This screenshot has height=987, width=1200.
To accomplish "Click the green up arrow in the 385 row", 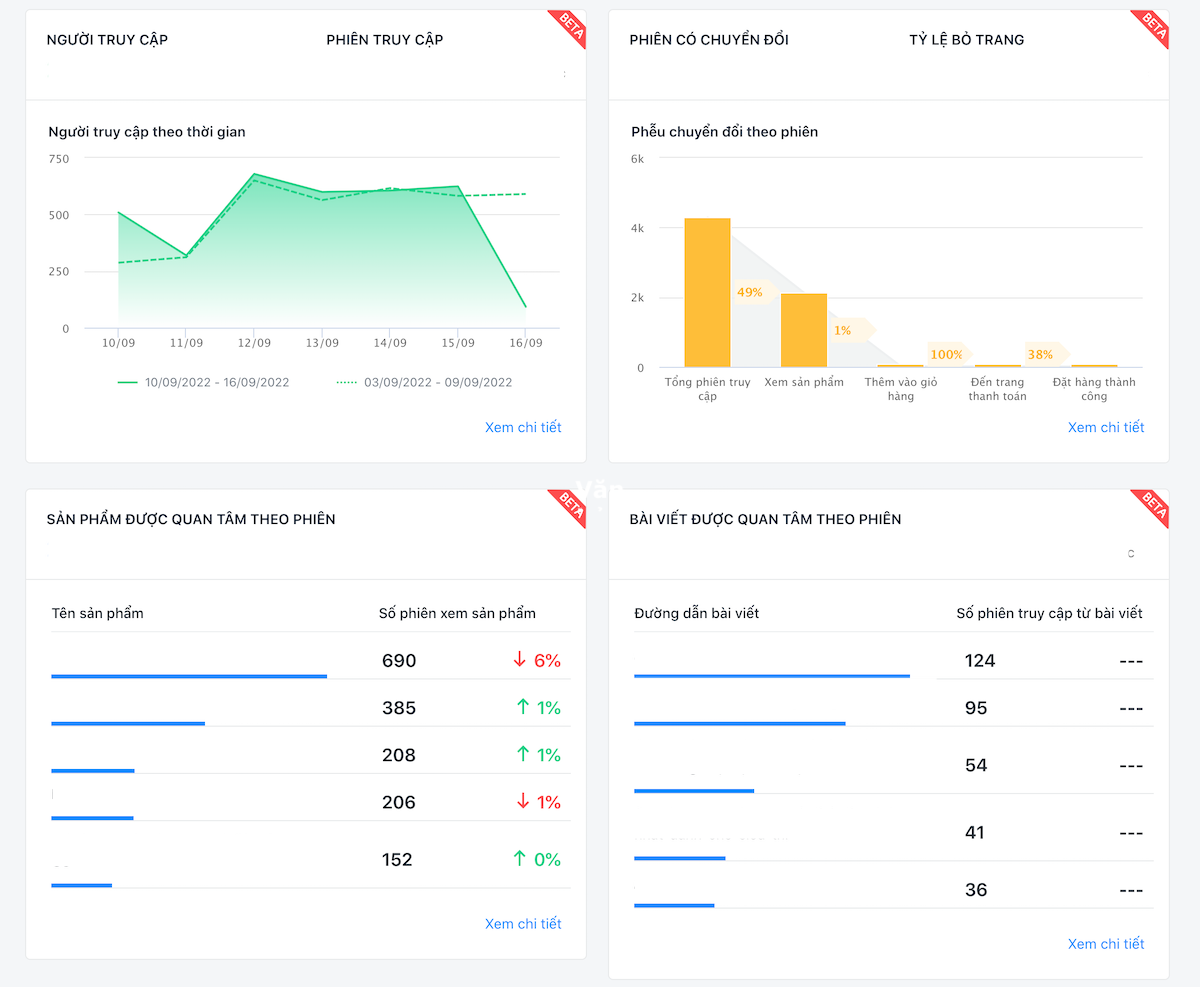I will click(x=522, y=707).
